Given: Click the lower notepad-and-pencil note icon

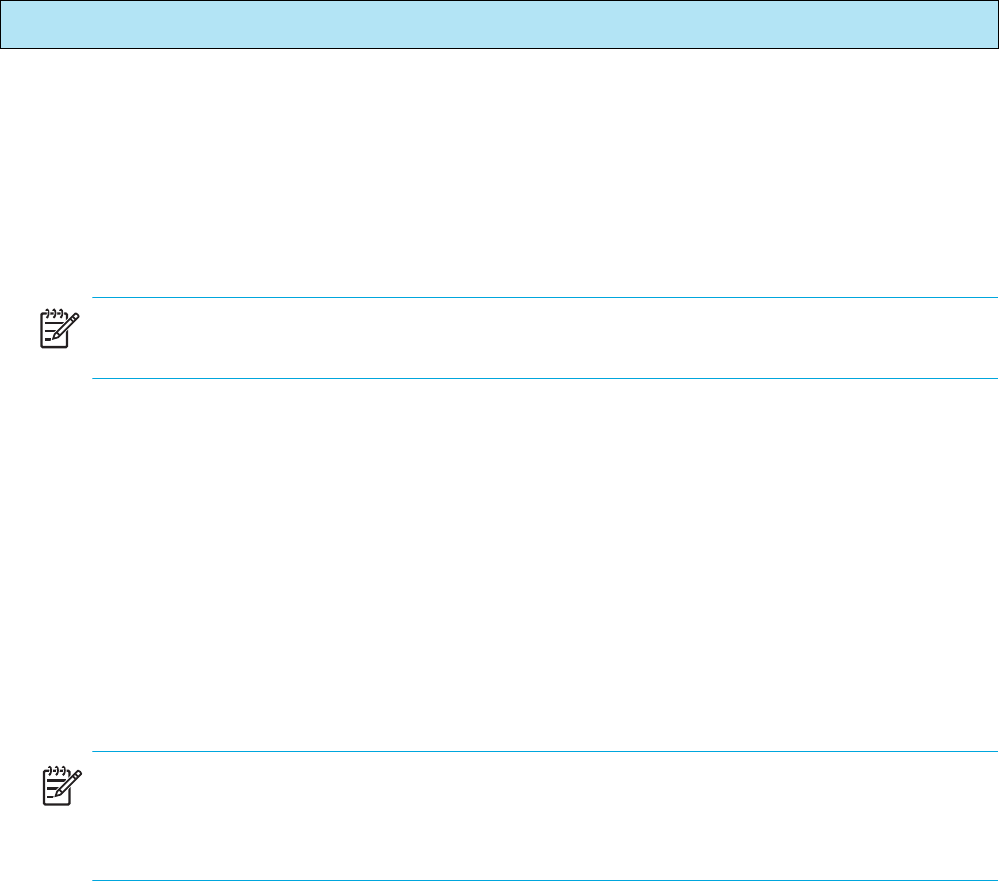Looking at the screenshot, I should click(x=56, y=785).
